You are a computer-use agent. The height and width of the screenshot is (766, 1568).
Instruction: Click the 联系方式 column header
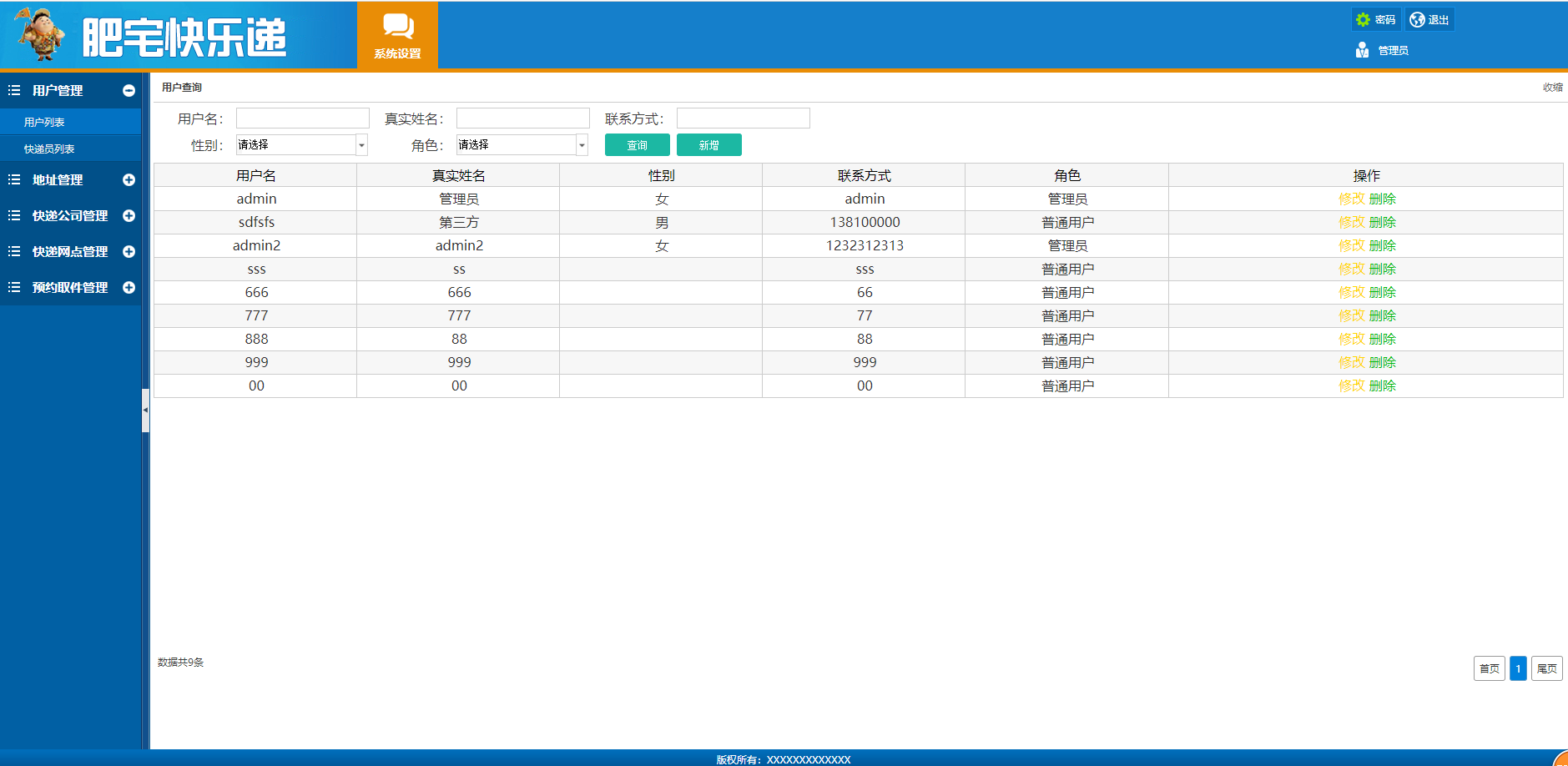tap(865, 175)
